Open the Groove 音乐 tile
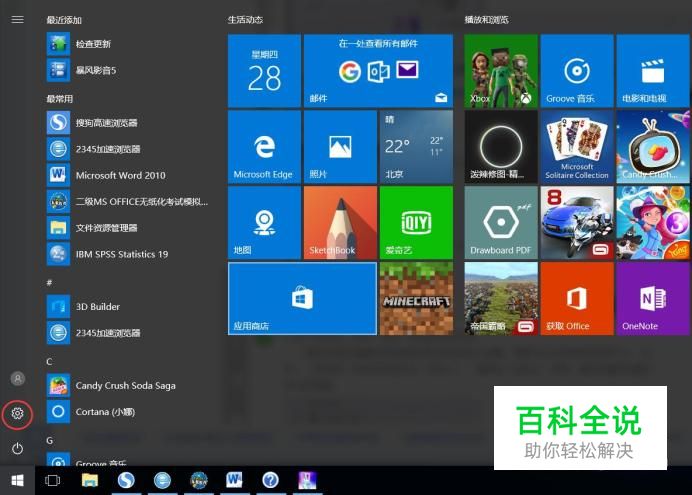 coord(577,70)
